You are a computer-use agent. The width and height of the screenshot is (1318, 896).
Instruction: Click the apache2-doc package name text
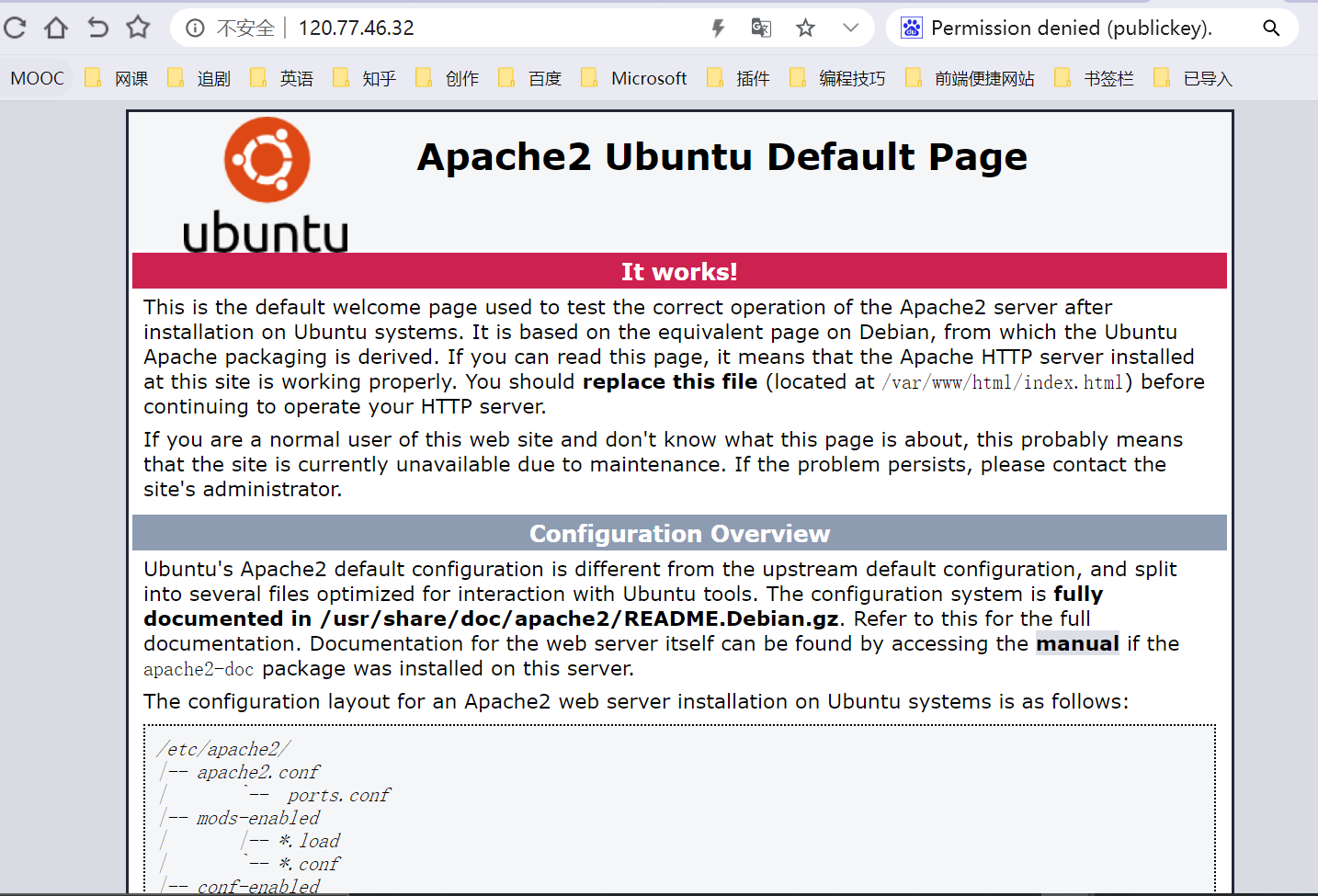pyautogui.click(x=199, y=669)
